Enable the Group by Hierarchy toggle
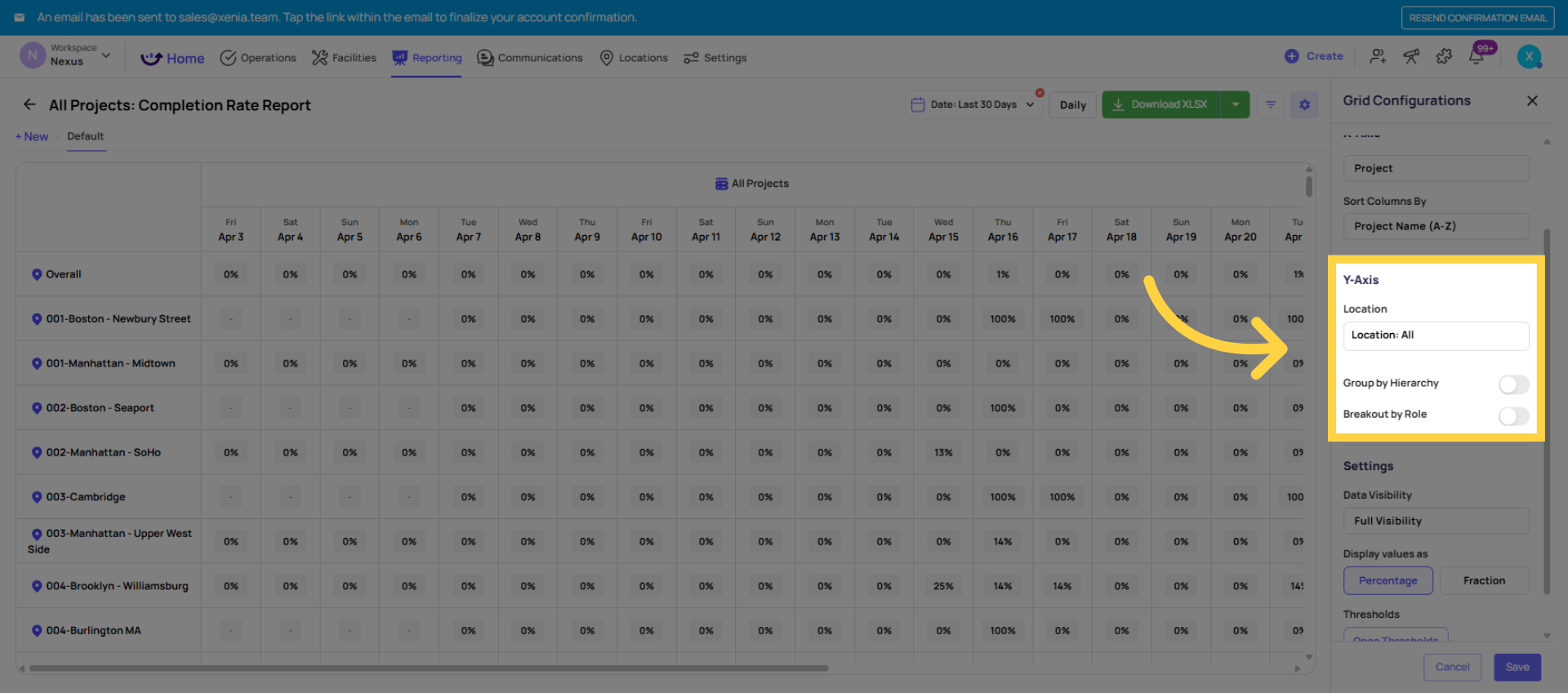The image size is (1568, 693). tap(1513, 384)
